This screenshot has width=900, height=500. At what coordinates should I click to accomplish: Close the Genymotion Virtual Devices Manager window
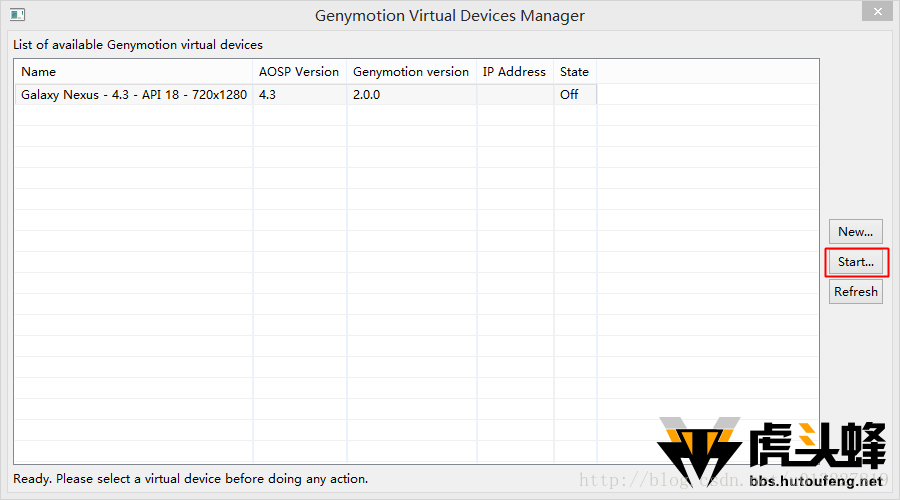point(878,11)
